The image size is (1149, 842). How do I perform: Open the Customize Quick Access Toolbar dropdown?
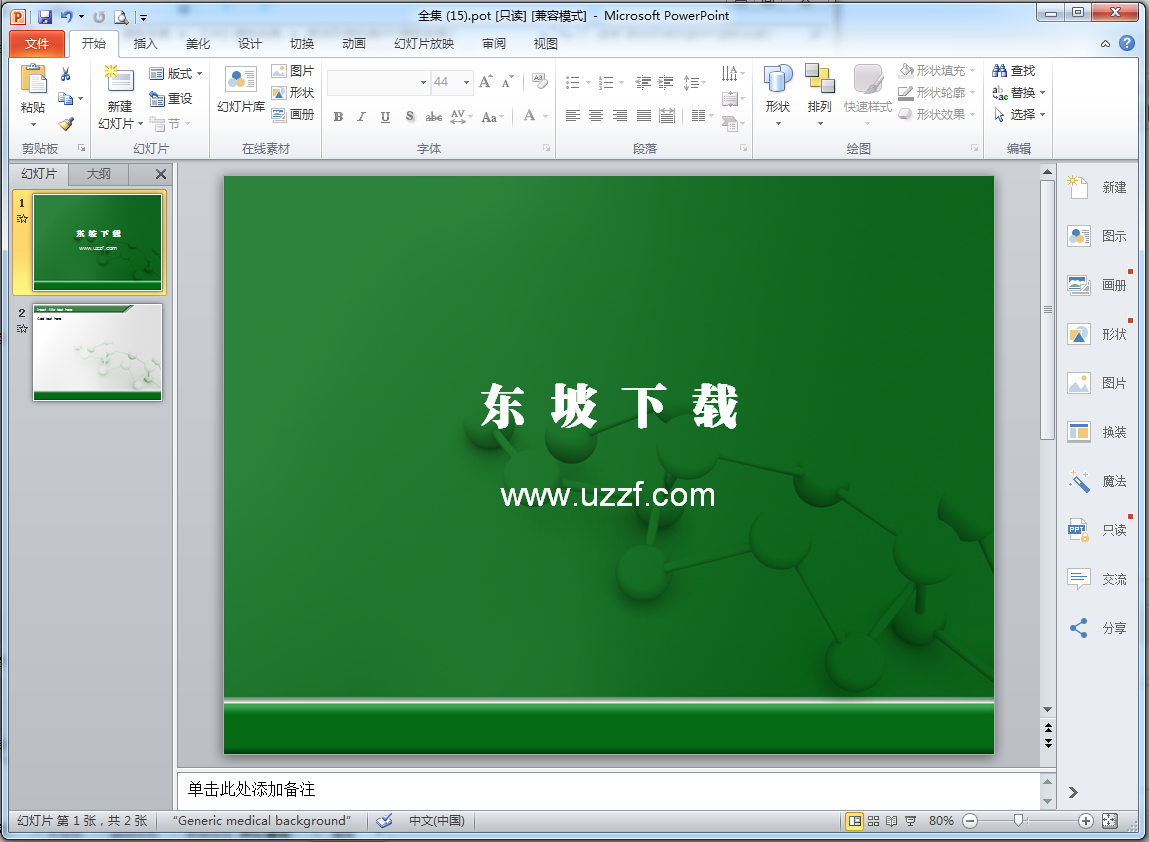pyautogui.click(x=144, y=17)
